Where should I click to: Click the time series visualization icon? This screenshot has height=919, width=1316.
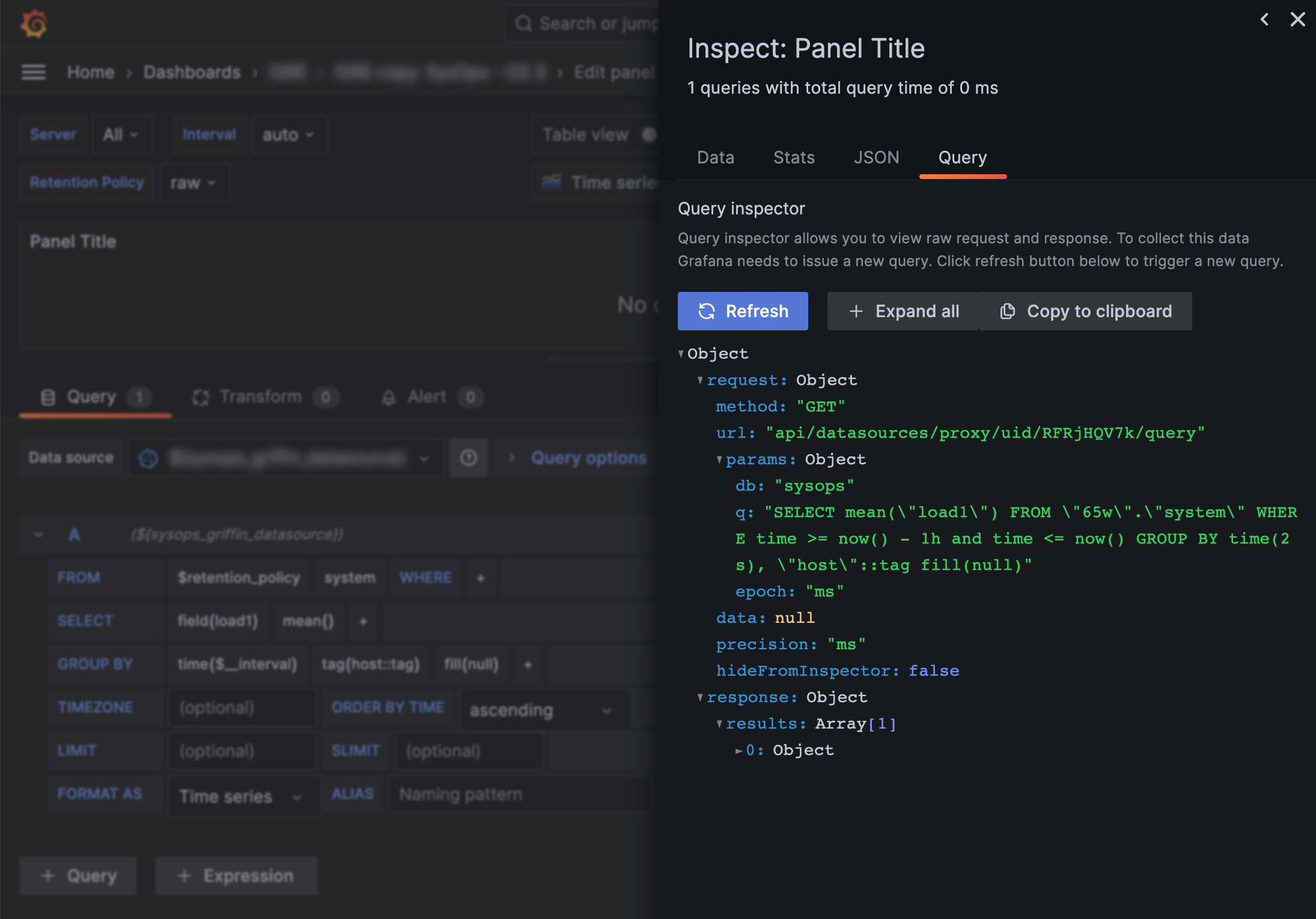tap(552, 182)
